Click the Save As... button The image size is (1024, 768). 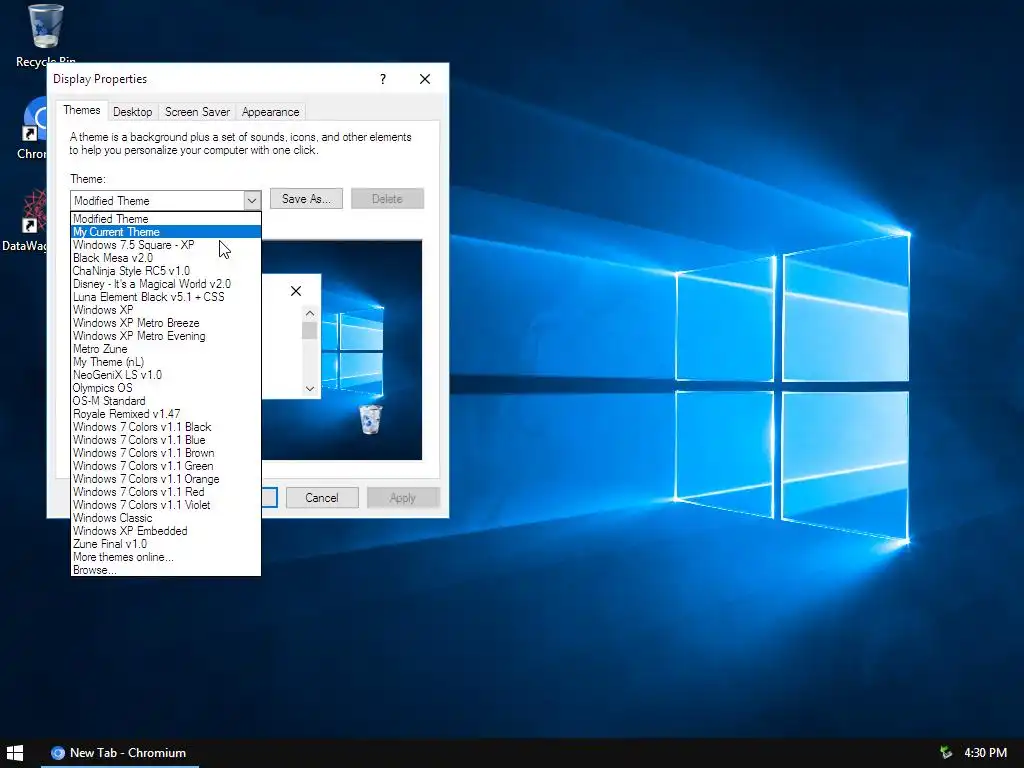click(x=306, y=199)
